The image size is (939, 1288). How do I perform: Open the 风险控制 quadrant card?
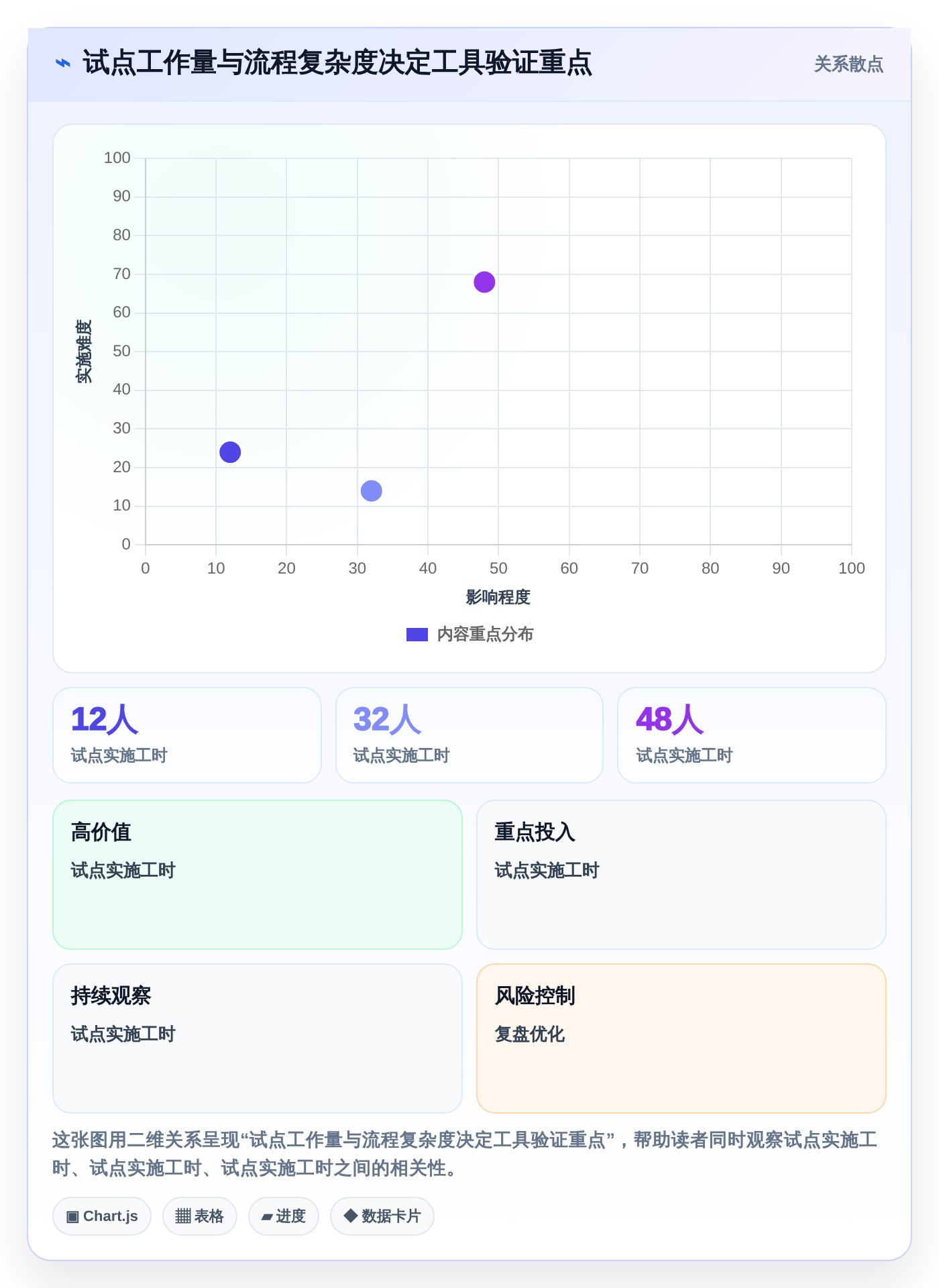[681, 1038]
